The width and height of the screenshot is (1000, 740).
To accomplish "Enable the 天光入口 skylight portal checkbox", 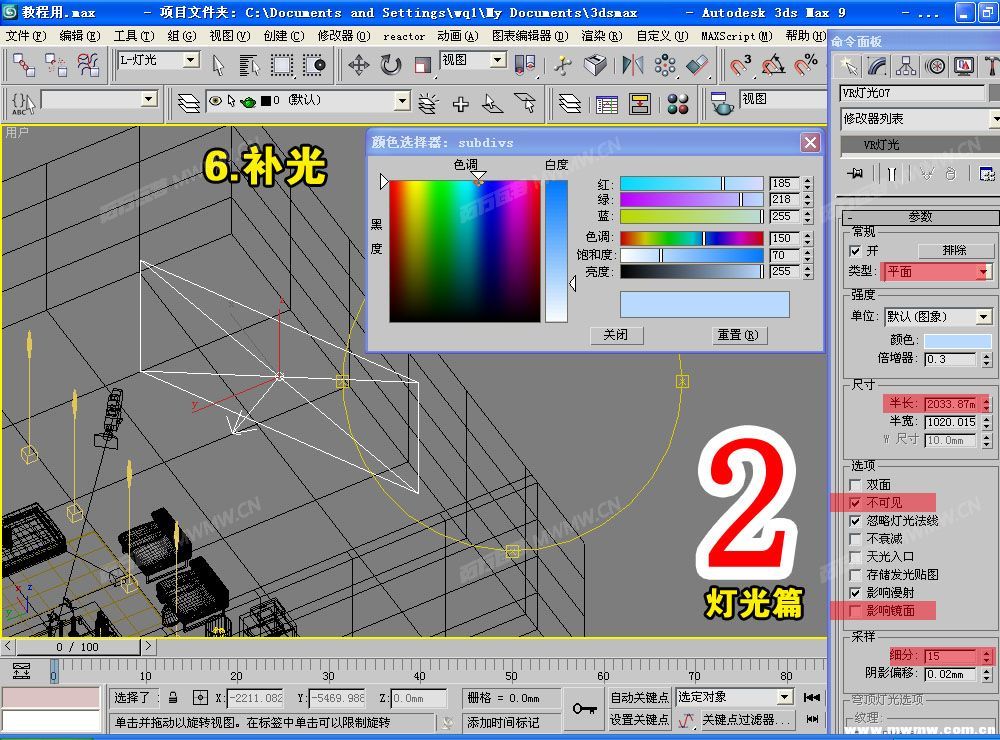I will [855, 557].
